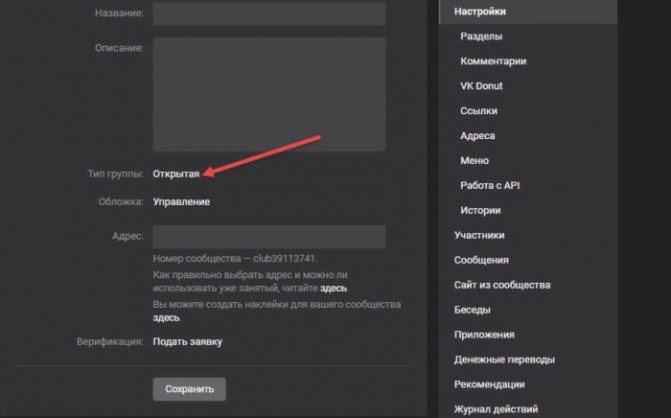Go to the Сообщения section
Image resolution: width=671 pixels, height=418 pixels.
(481, 260)
